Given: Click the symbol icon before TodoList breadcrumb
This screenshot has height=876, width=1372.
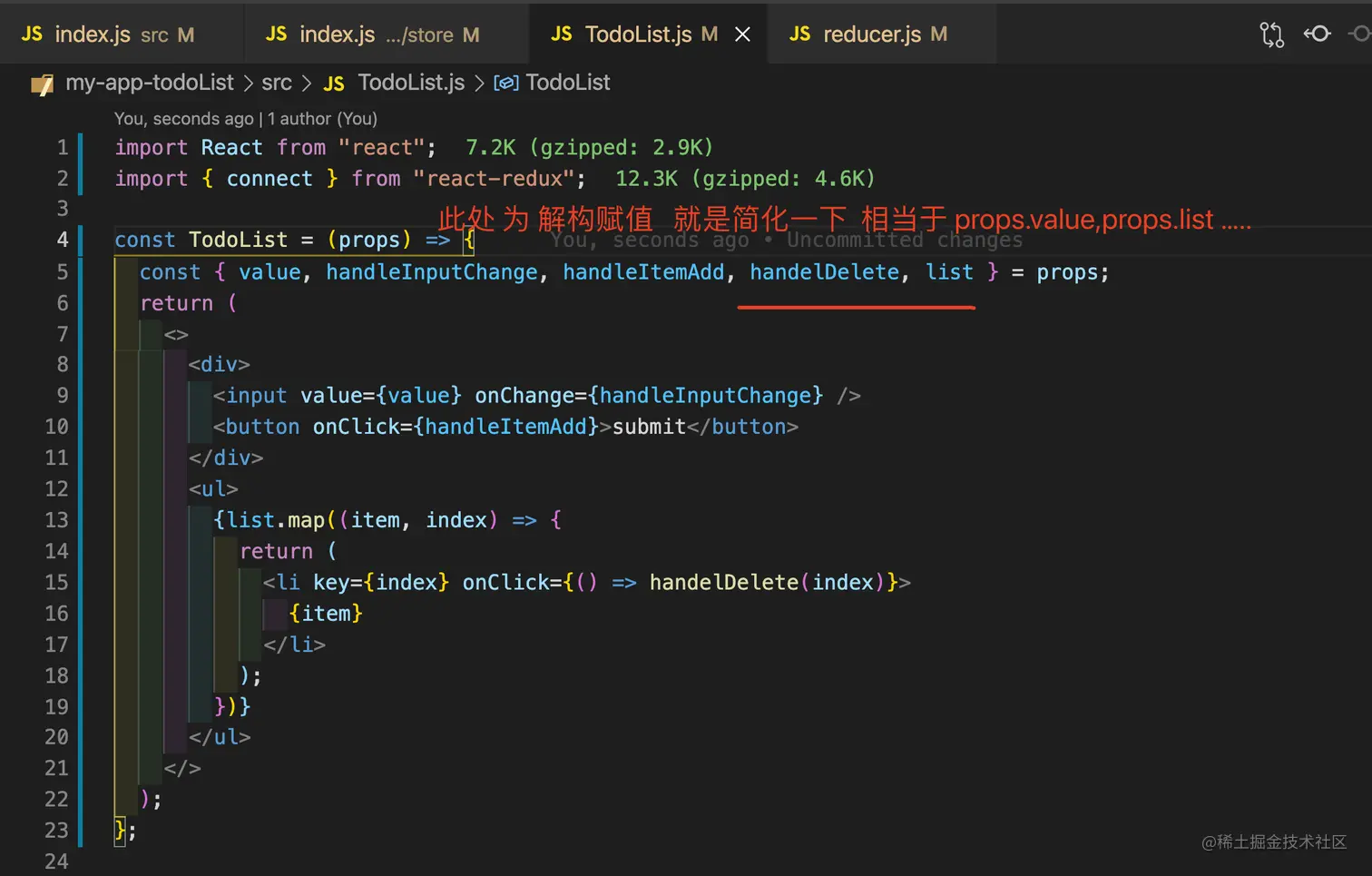Looking at the screenshot, I should pos(505,84).
